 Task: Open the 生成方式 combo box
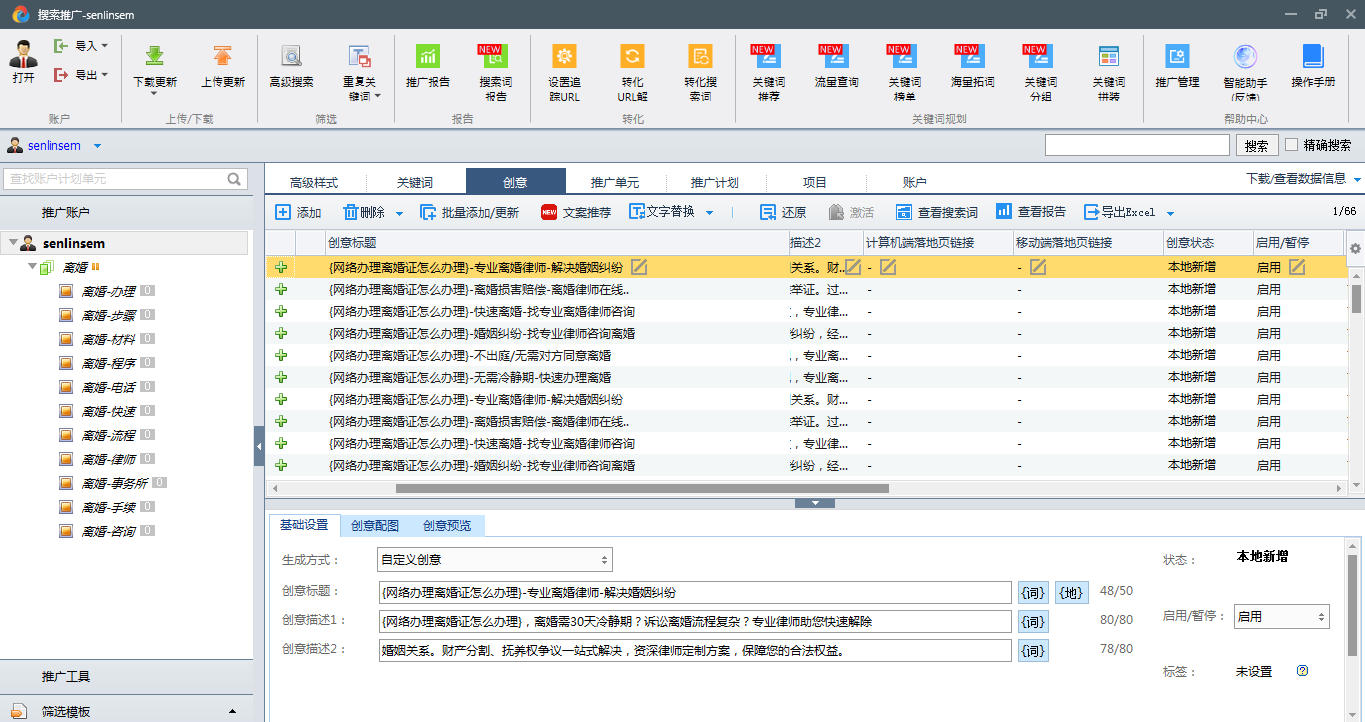pyautogui.click(x=494, y=560)
